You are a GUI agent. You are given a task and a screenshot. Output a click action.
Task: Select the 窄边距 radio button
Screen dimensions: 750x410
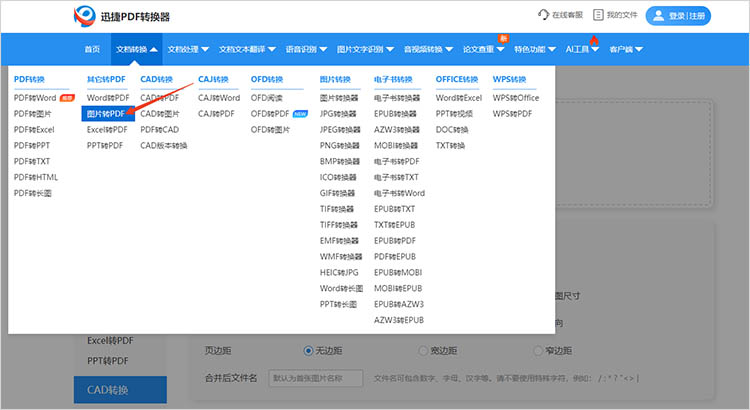538,351
